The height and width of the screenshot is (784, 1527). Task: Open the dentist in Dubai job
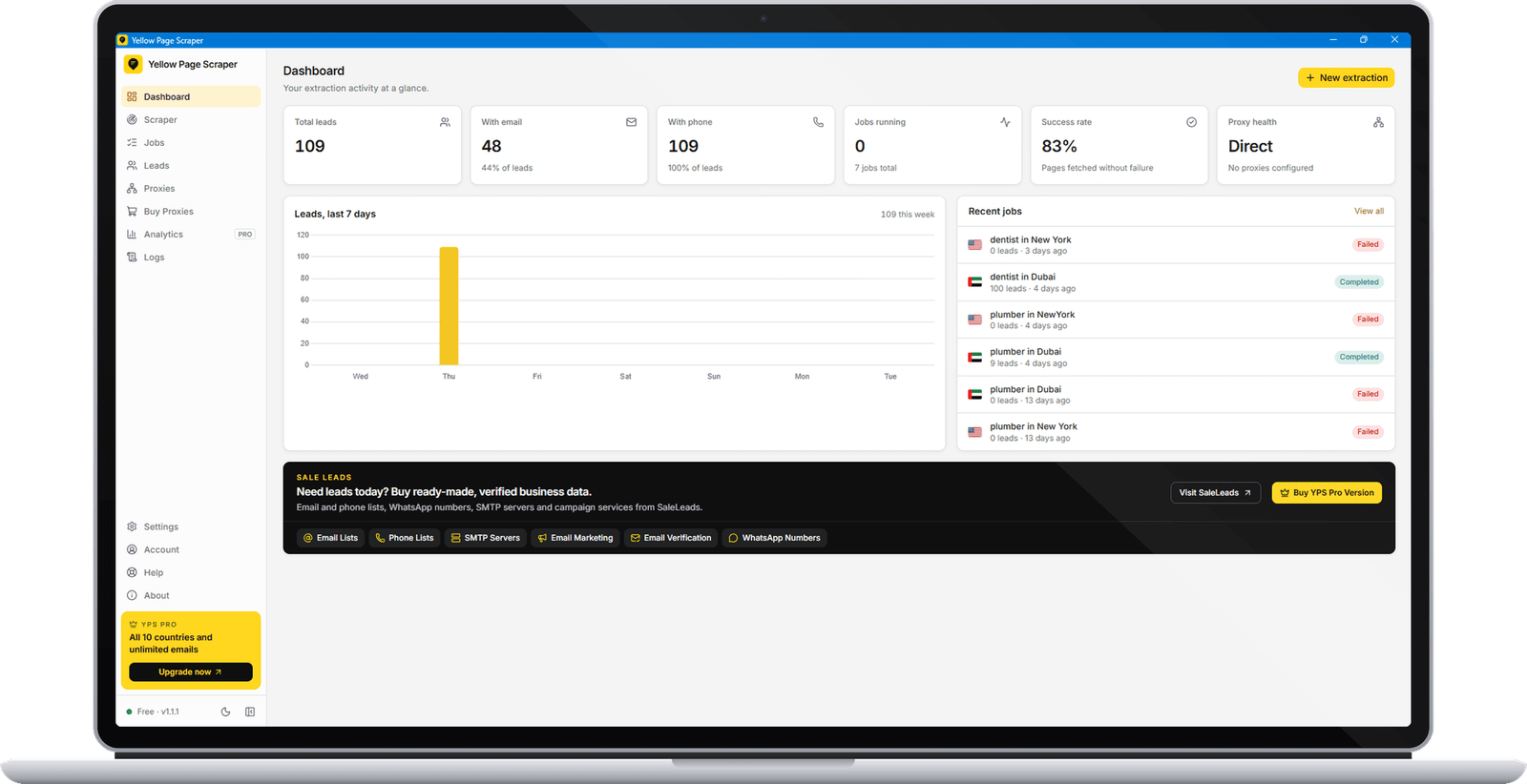click(x=1176, y=282)
